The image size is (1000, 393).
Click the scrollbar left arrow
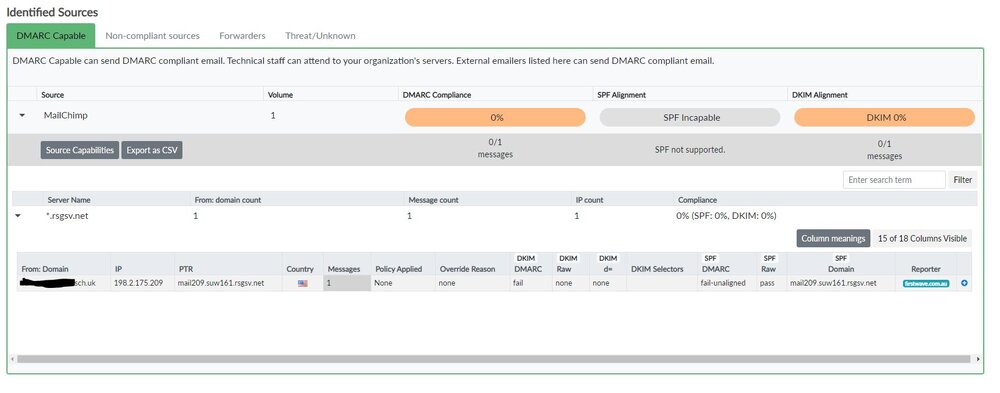click(x=12, y=359)
